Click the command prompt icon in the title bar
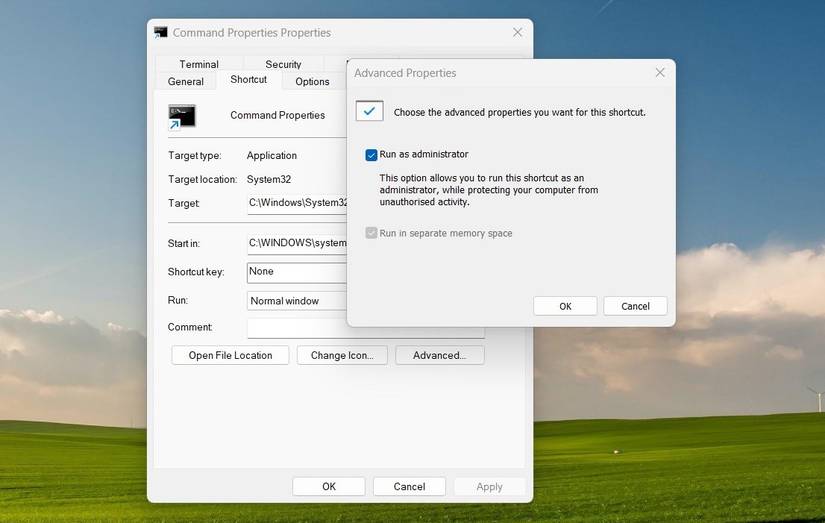The height and width of the screenshot is (523, 825). pyautogui.click(x=161, y=32)
